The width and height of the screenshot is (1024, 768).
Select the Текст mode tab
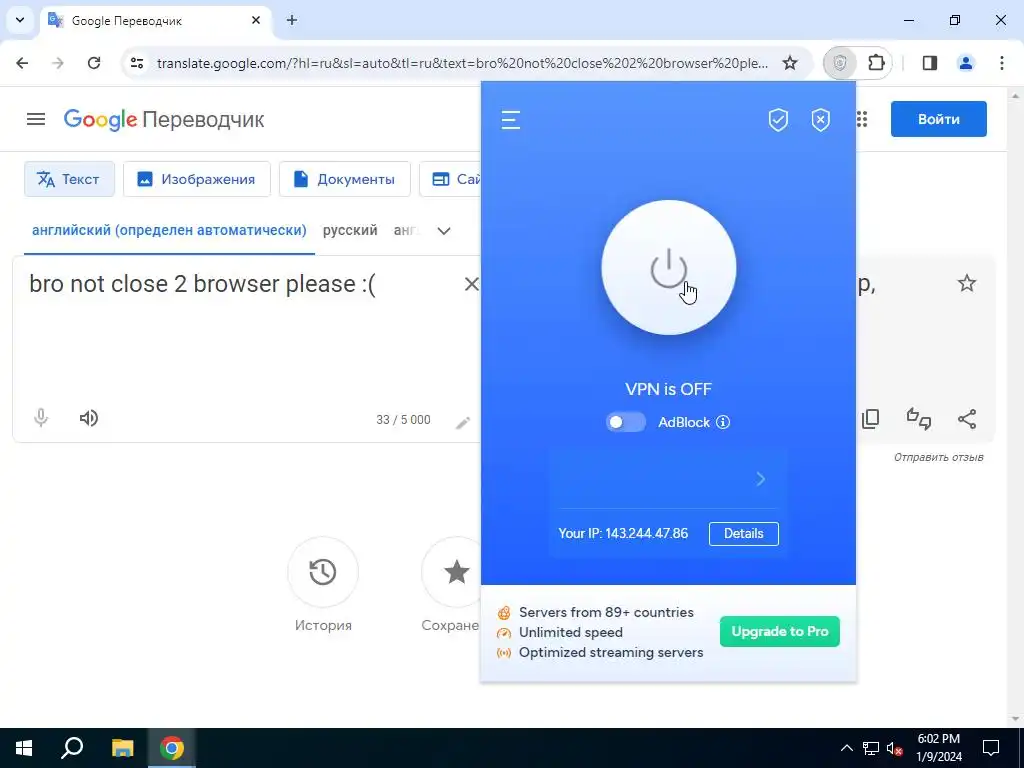coord(69,179)
